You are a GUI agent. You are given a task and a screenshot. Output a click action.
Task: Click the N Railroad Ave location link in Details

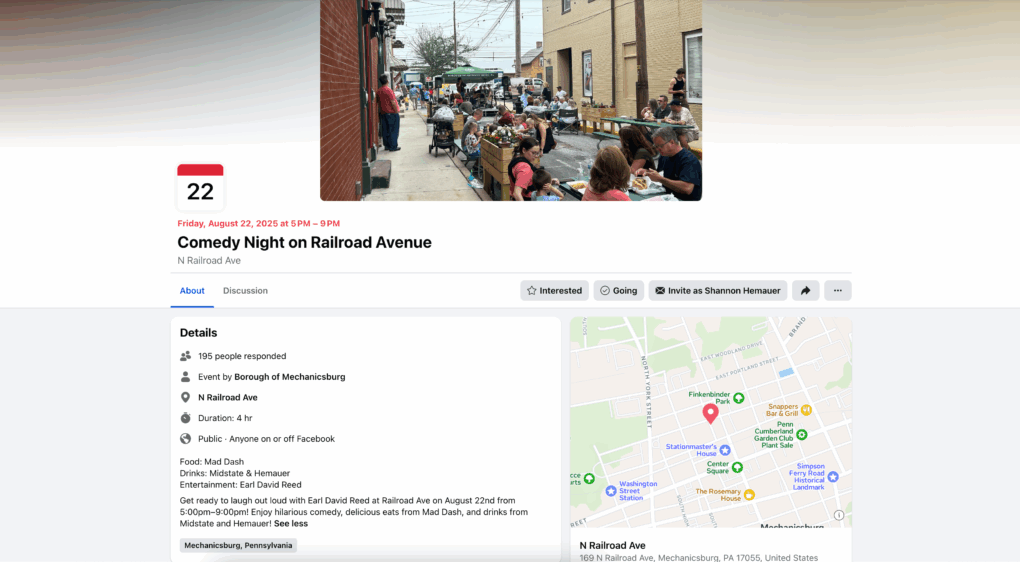(x=228, y=397)
